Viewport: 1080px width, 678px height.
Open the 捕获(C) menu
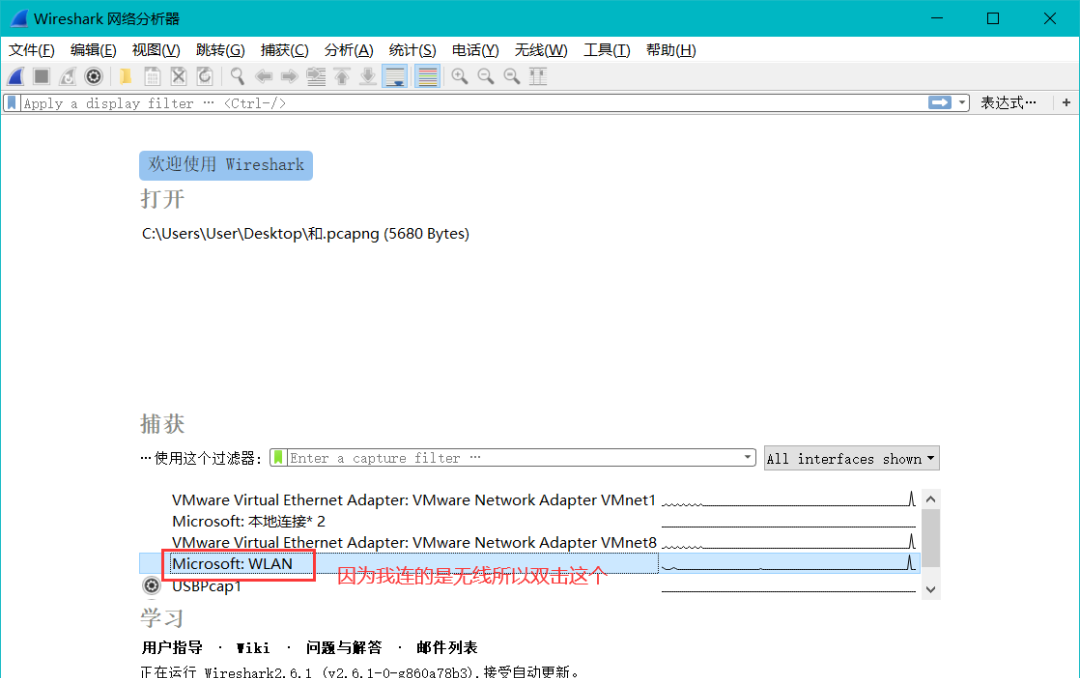coord(284,50)
